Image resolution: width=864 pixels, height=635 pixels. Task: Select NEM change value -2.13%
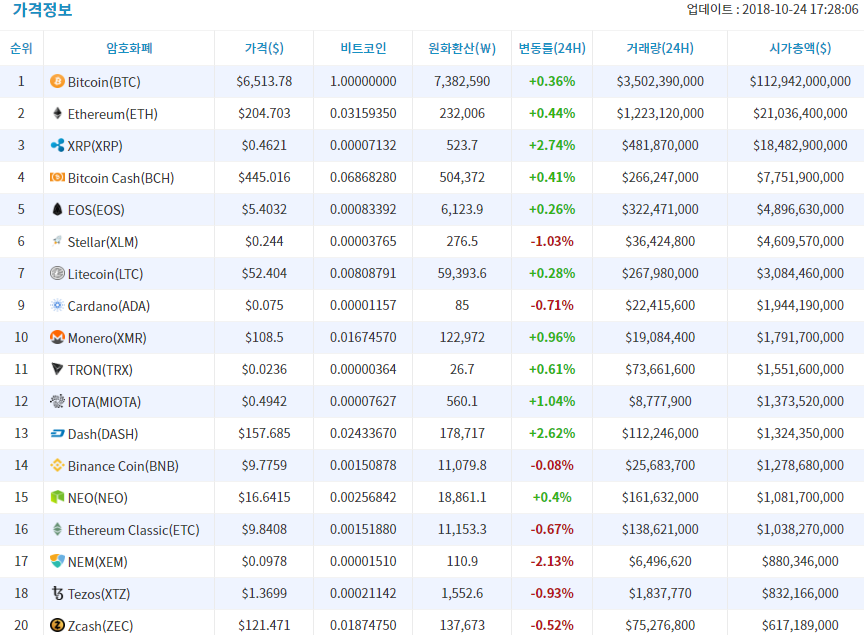tap(552, 562)
